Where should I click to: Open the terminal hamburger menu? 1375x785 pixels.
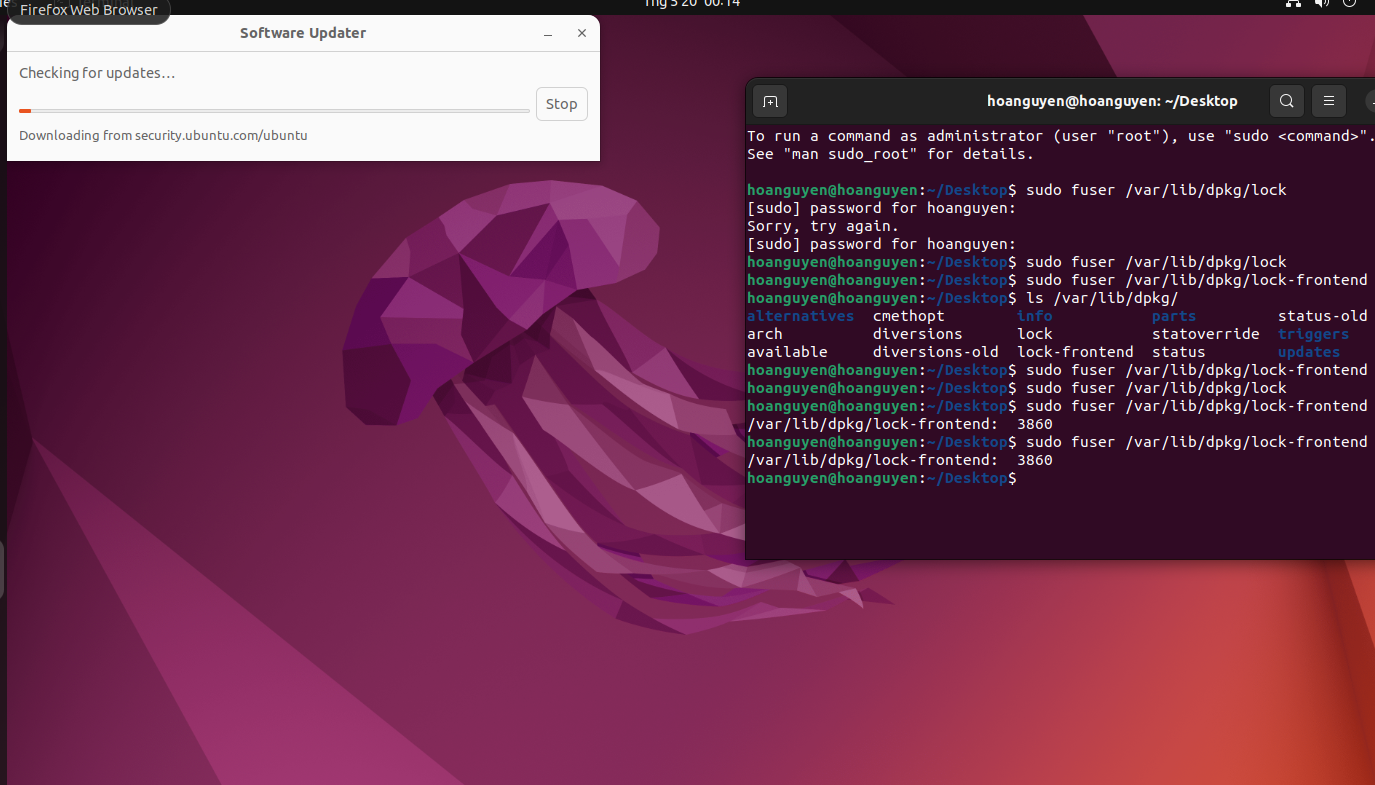[x=1329, y=101]
